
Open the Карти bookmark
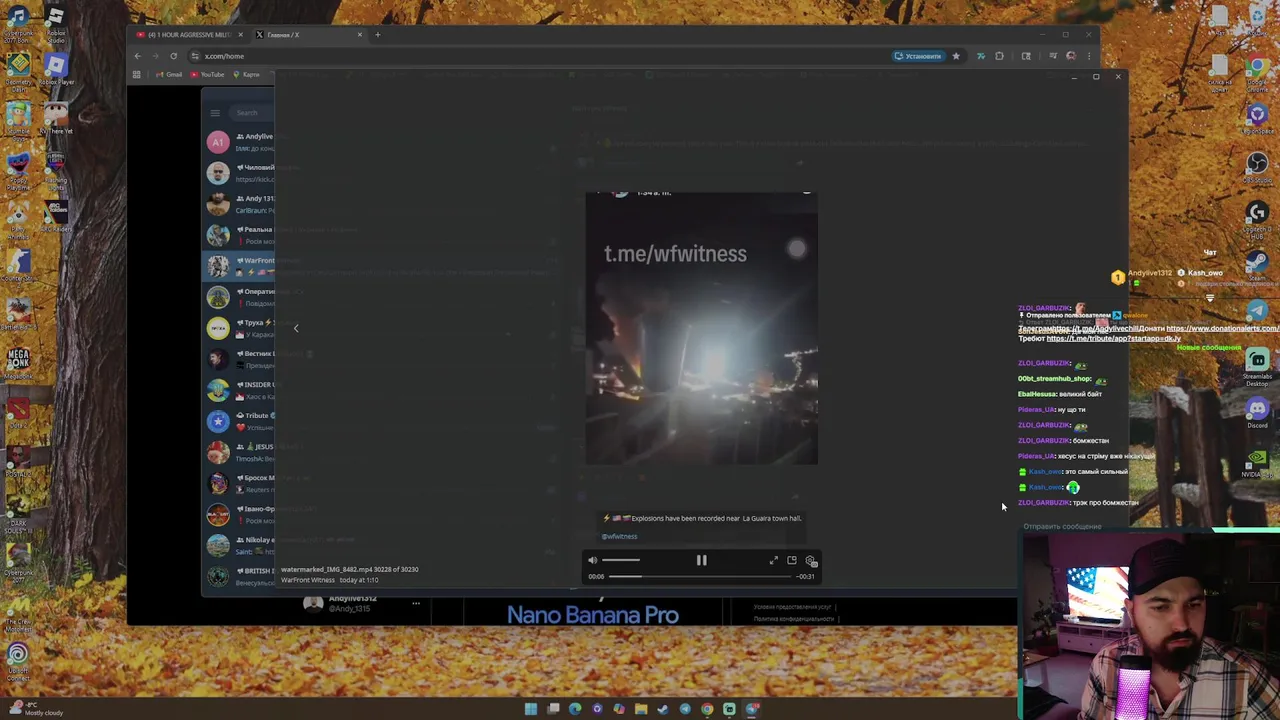pyautogui.click(x=247, y=75)
